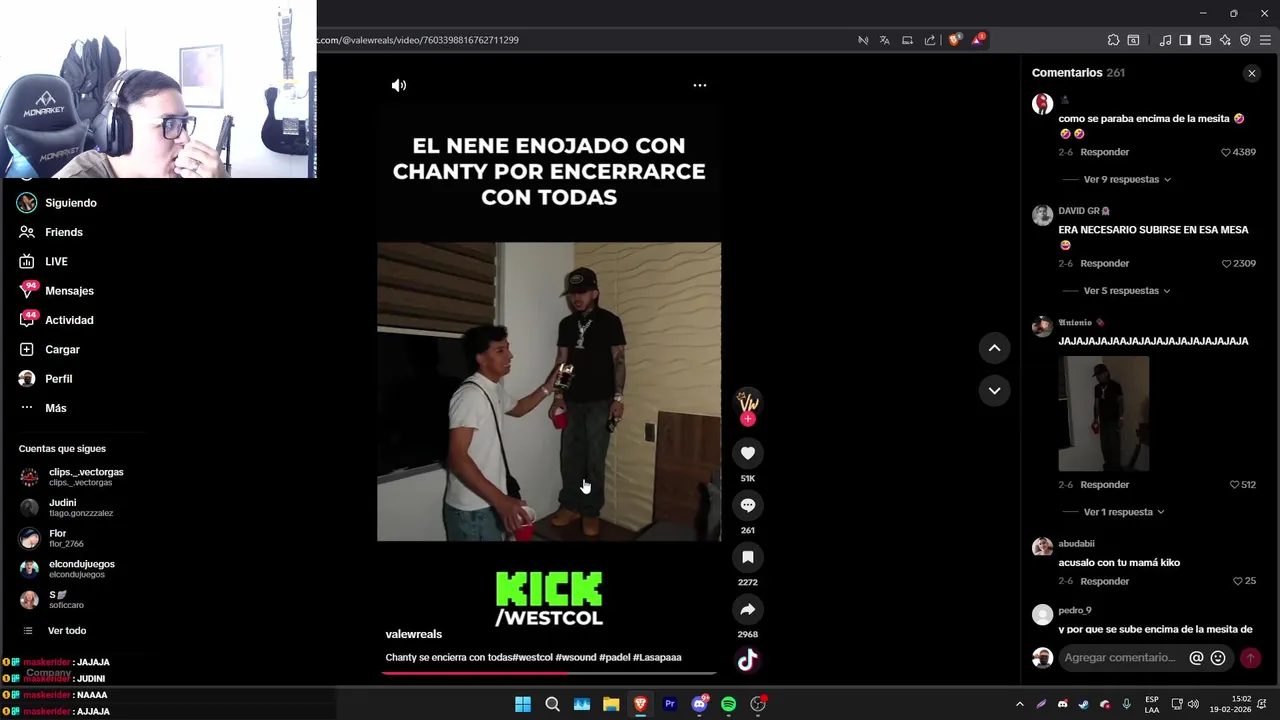Open the browser translate page icon
Image resolution: width=1280 pixels, height=720 pixels.
click(x=885, y=40)
